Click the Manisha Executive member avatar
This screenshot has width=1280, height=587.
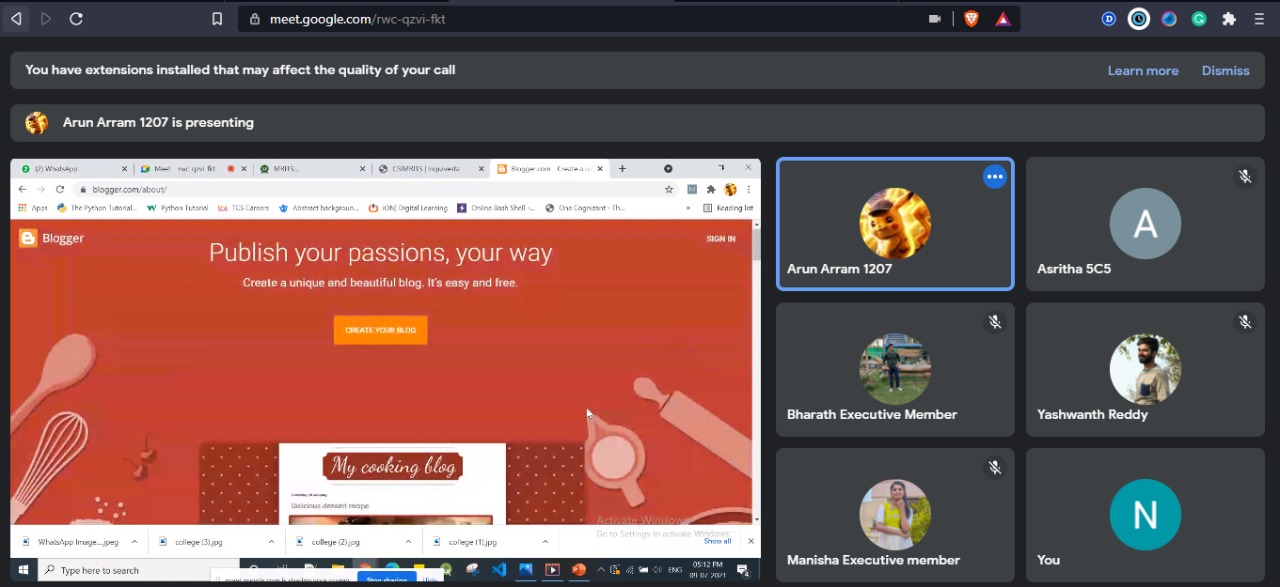[x=895, y=514]
